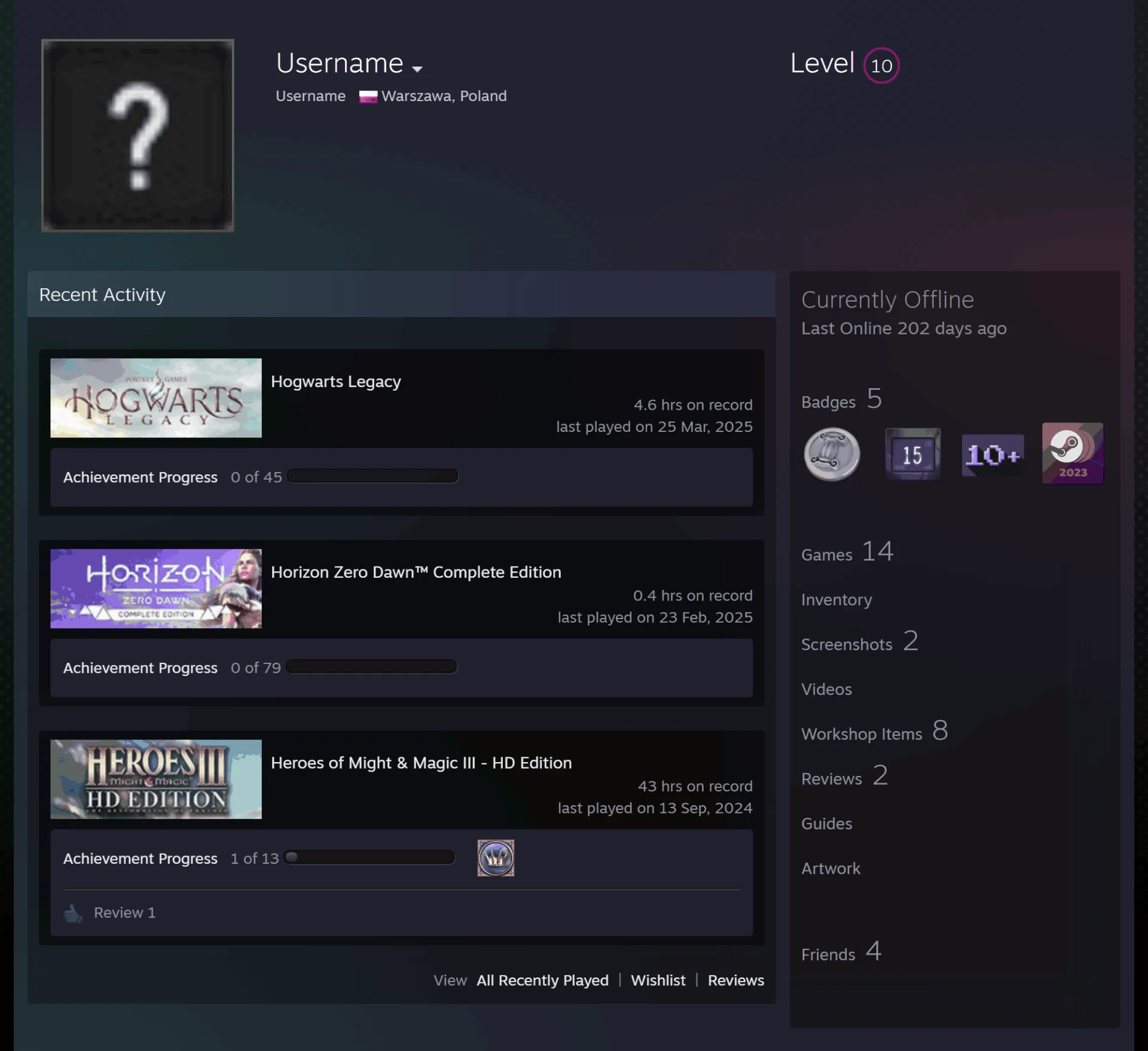The width and height of the screenshot is (1148, 1051).
Task: Click the thumbs-up review icon
Action: coord(73,913)
